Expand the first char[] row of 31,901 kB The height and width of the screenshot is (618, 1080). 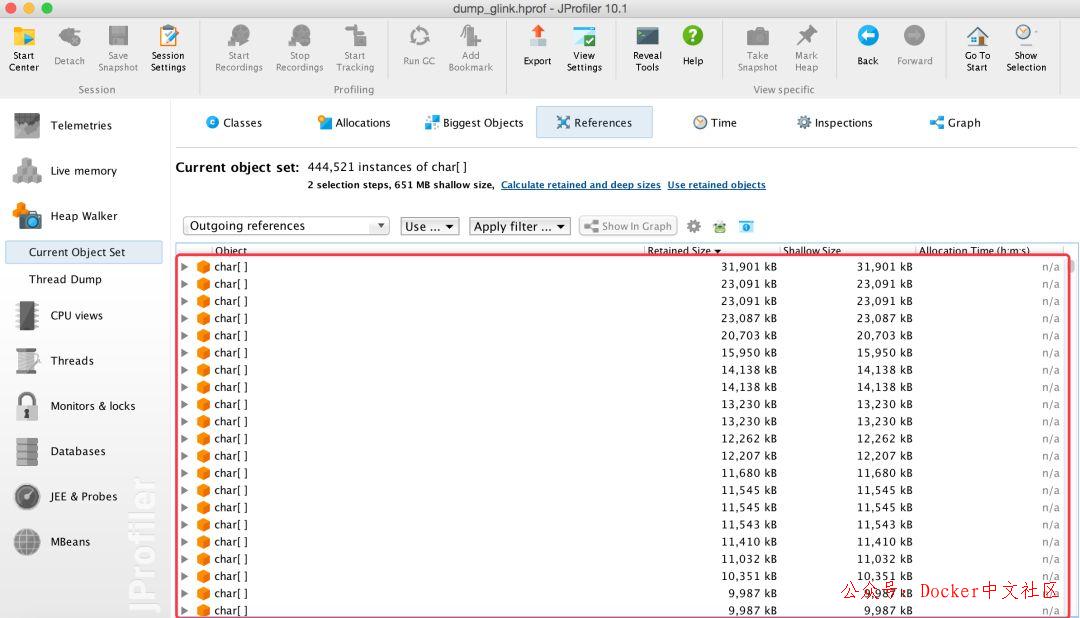(184, 267)
